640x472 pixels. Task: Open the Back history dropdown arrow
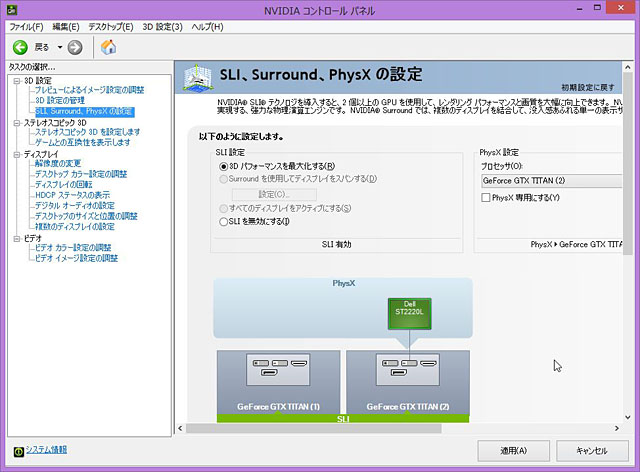click(60, 47)
